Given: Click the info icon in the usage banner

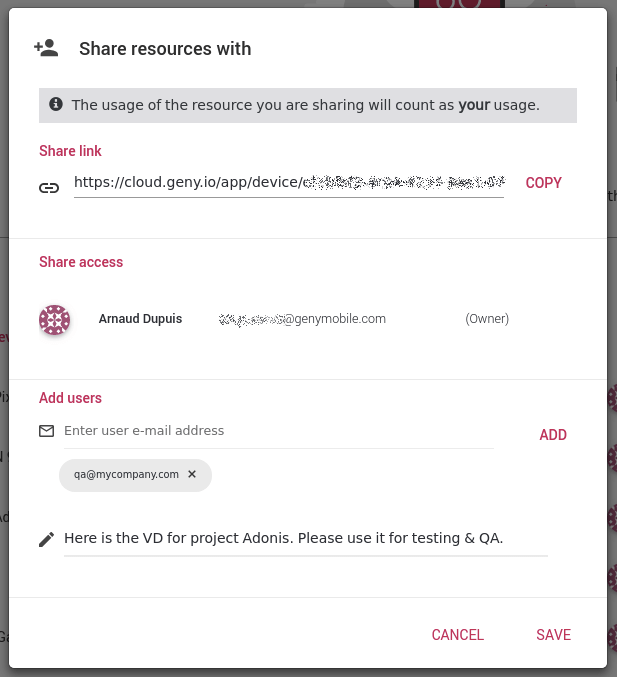Looking at the screenshot, I should (x=56, y=104).
